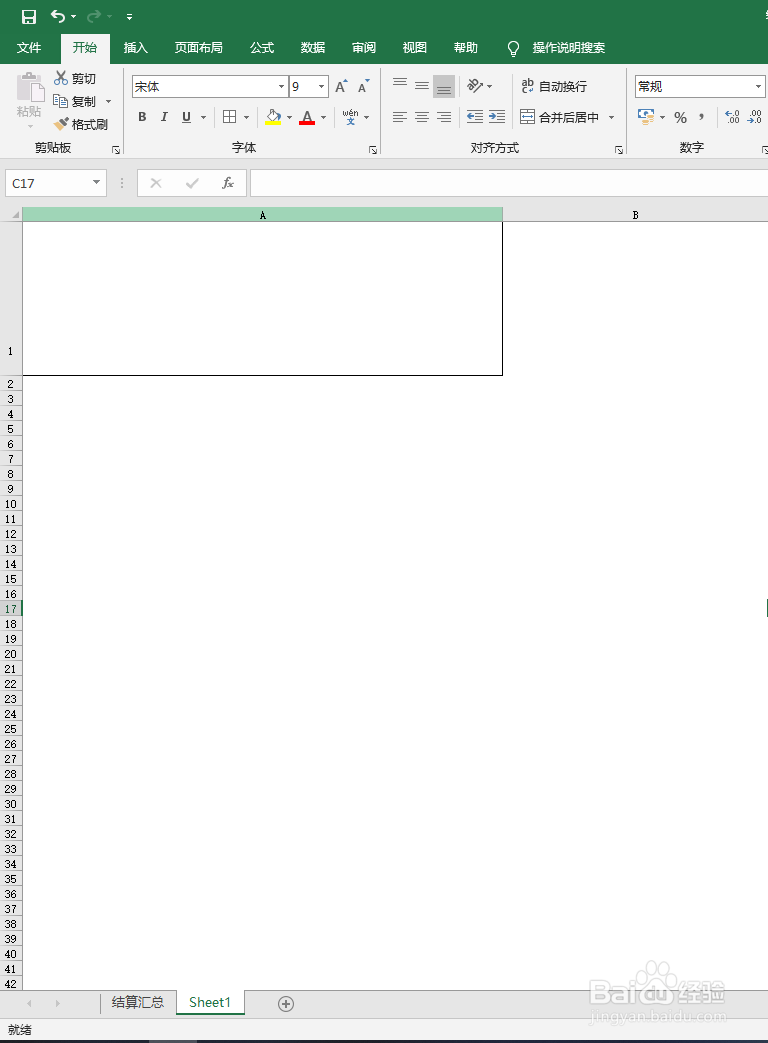Apply red font color

(x=307, y=117)
